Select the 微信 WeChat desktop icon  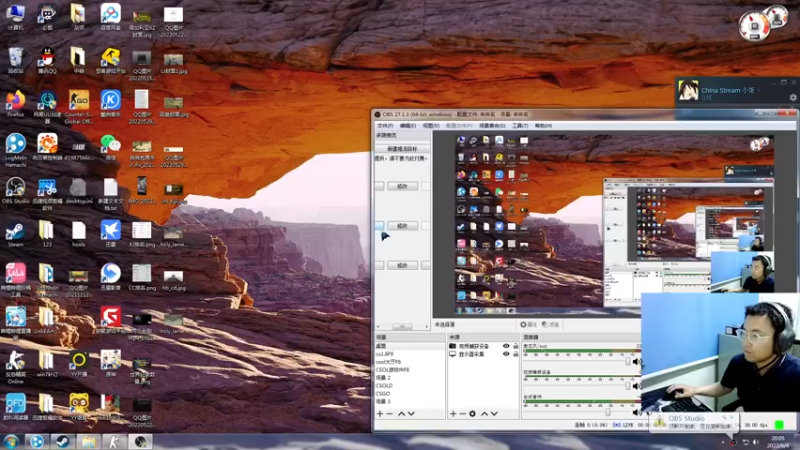pos(110,147)
